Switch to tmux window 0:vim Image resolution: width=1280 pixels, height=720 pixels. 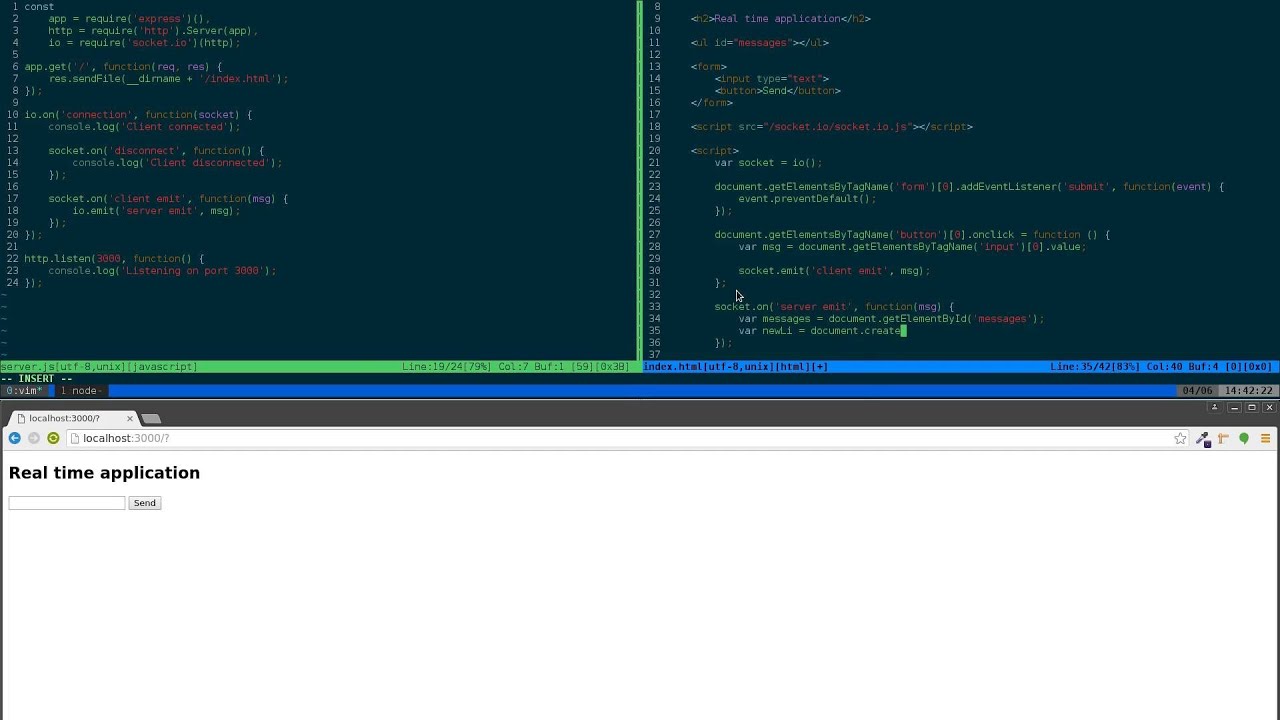point(23,390)
